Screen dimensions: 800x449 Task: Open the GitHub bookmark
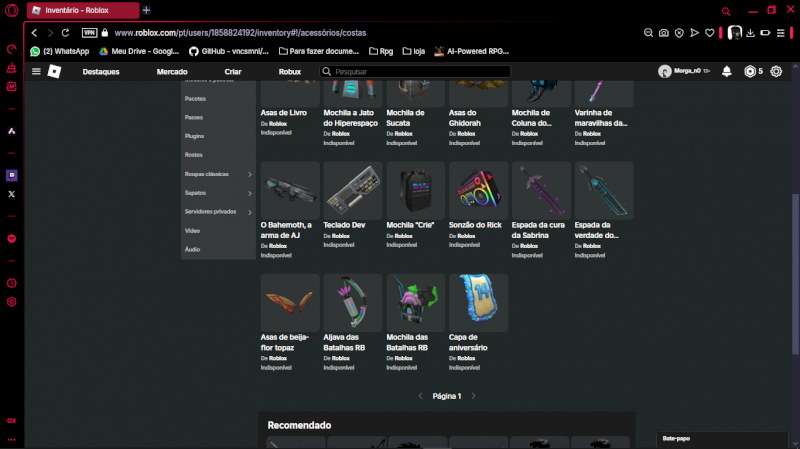click(229, 52)
